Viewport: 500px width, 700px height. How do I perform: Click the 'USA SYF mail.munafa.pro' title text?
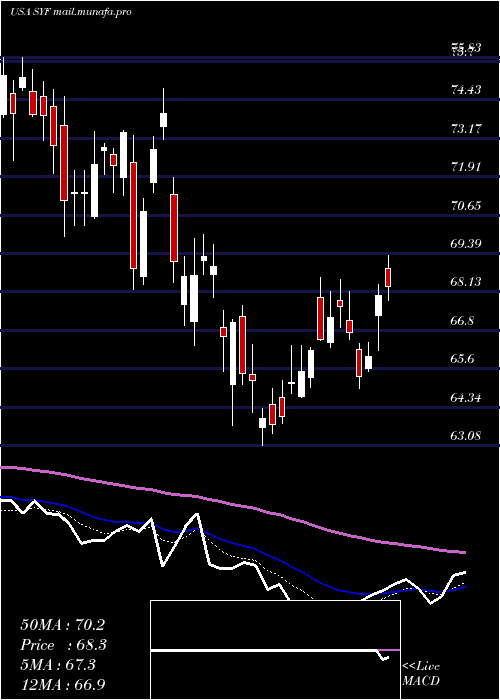pyautogui.click(x=71, y=12)
